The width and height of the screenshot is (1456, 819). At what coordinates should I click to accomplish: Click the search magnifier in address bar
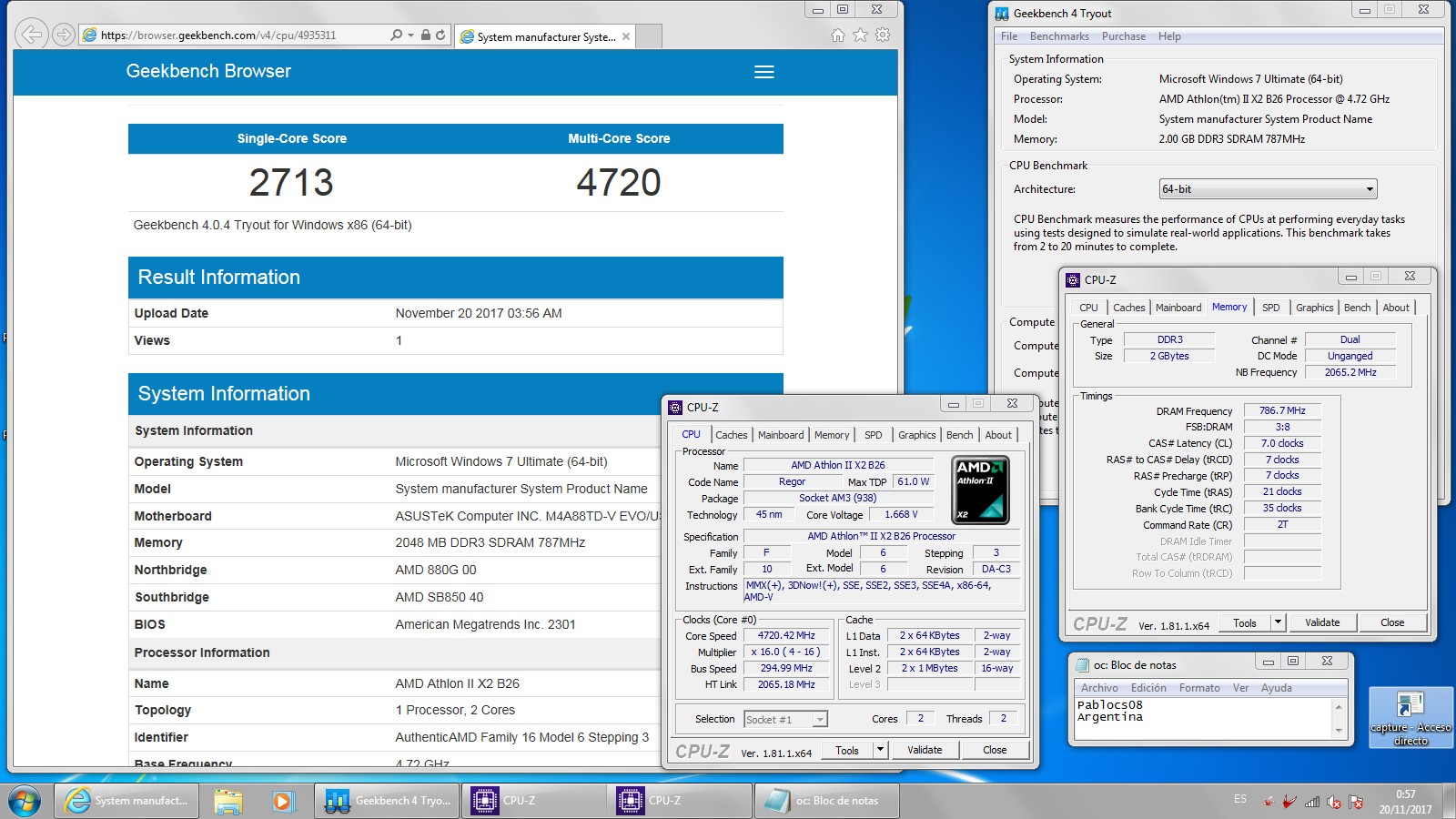coord(396,35)
